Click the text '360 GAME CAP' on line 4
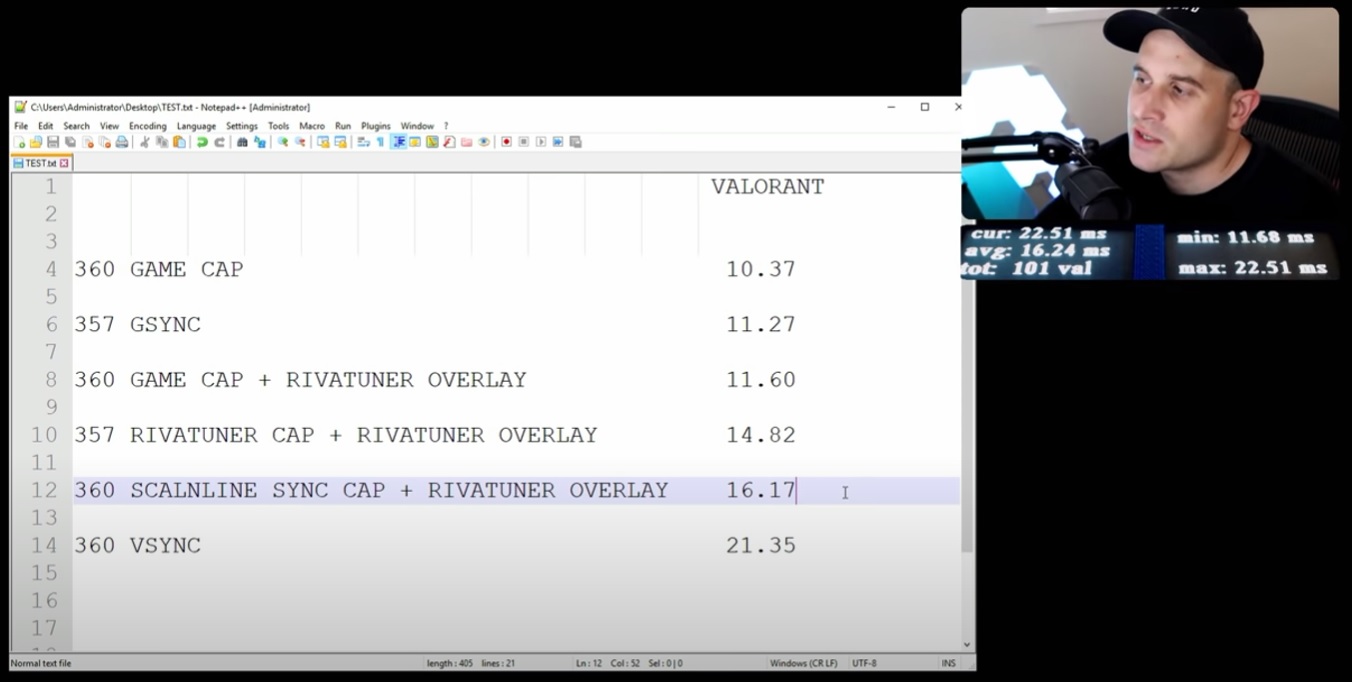Image resolution: width=1352 pixels, height=682 pixels. coord(158,269)
